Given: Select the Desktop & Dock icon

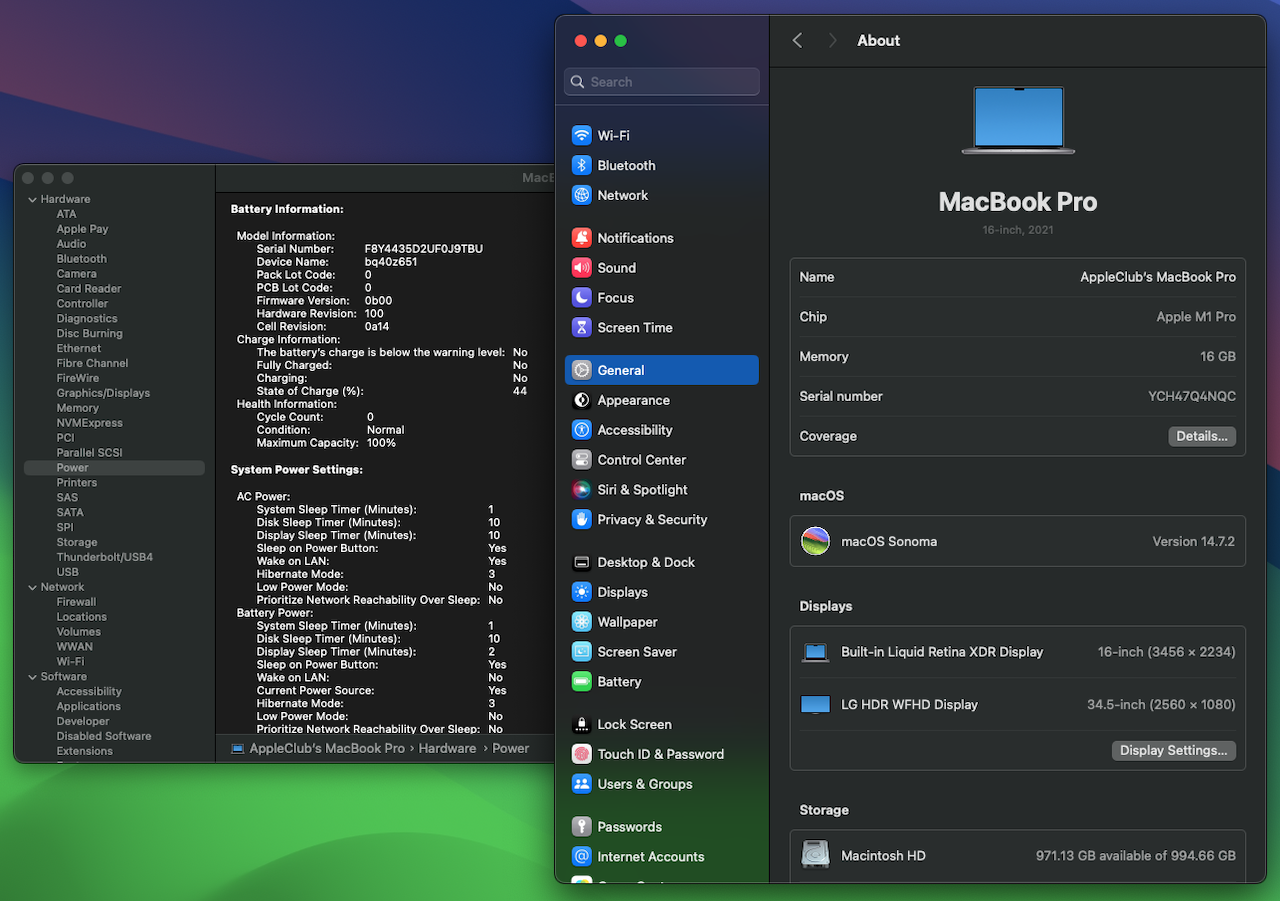Looking at the screenshot, I should click(581, 562).
